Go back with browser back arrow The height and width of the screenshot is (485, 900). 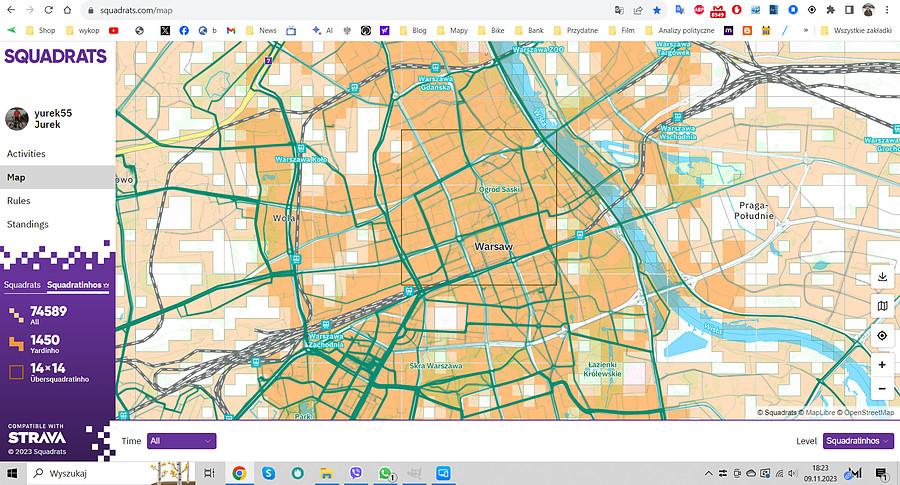11,10
